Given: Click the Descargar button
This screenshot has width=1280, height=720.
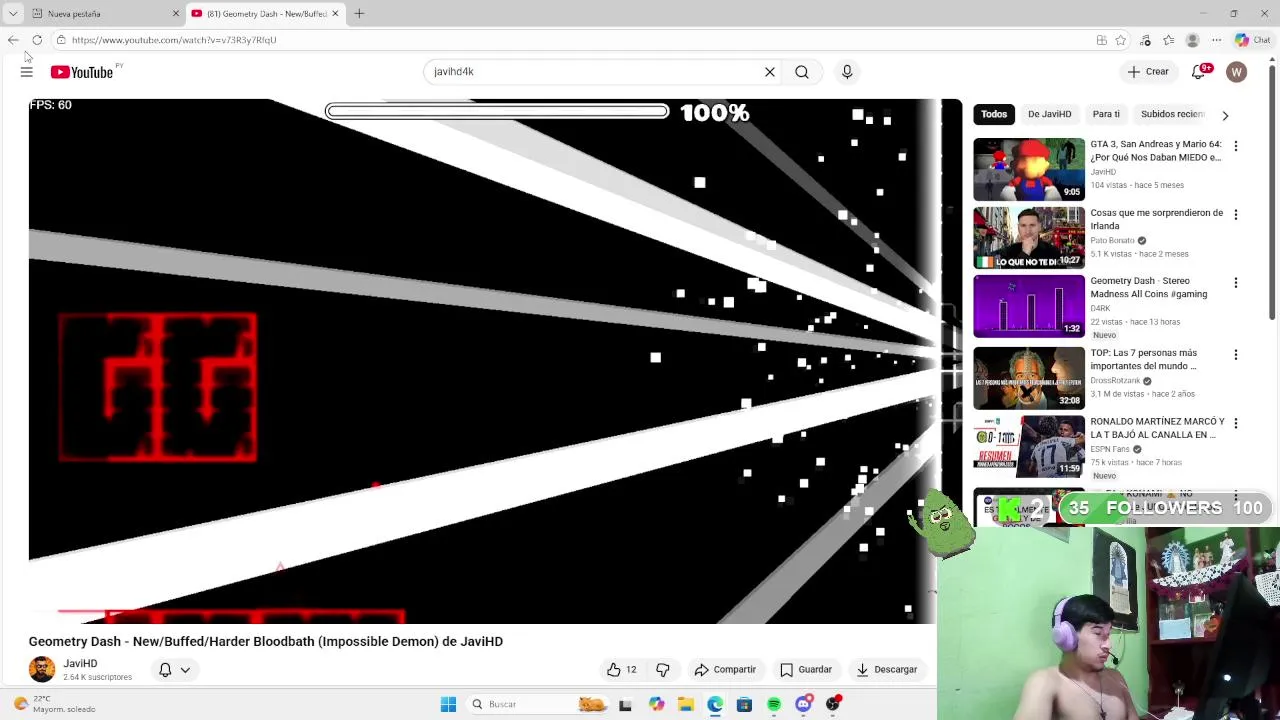Looking at the screenshot, I should [x=887, y=670].
